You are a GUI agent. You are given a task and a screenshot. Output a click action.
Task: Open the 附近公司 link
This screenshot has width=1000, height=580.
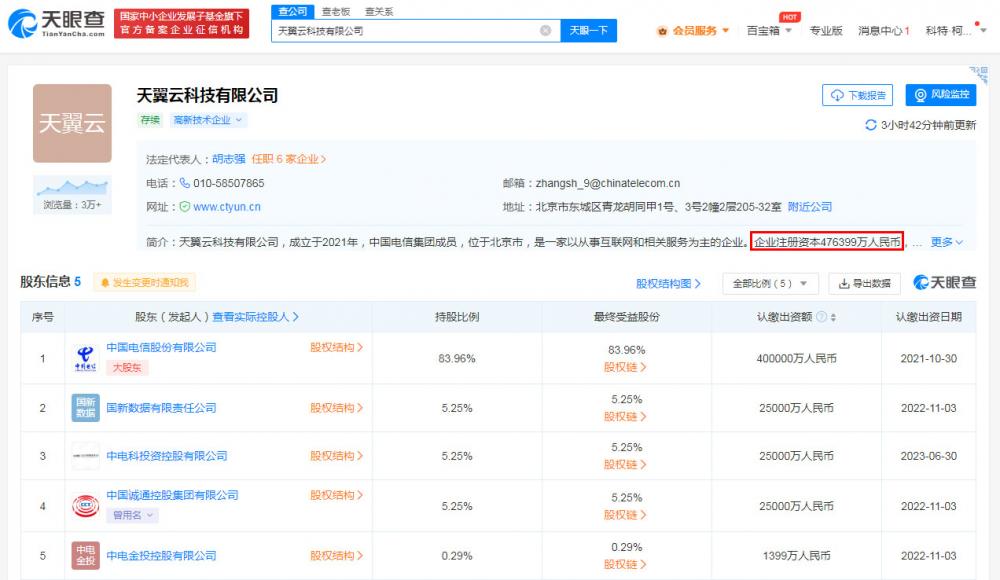(x=810, y=207)
